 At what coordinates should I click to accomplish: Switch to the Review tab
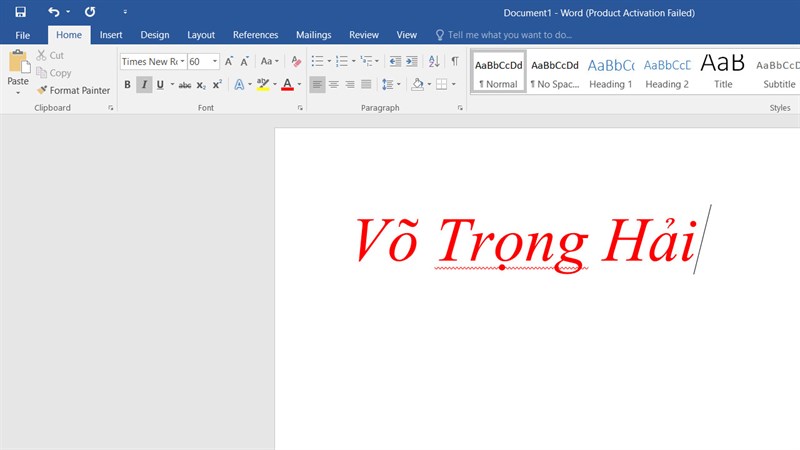tap(364, 35)
